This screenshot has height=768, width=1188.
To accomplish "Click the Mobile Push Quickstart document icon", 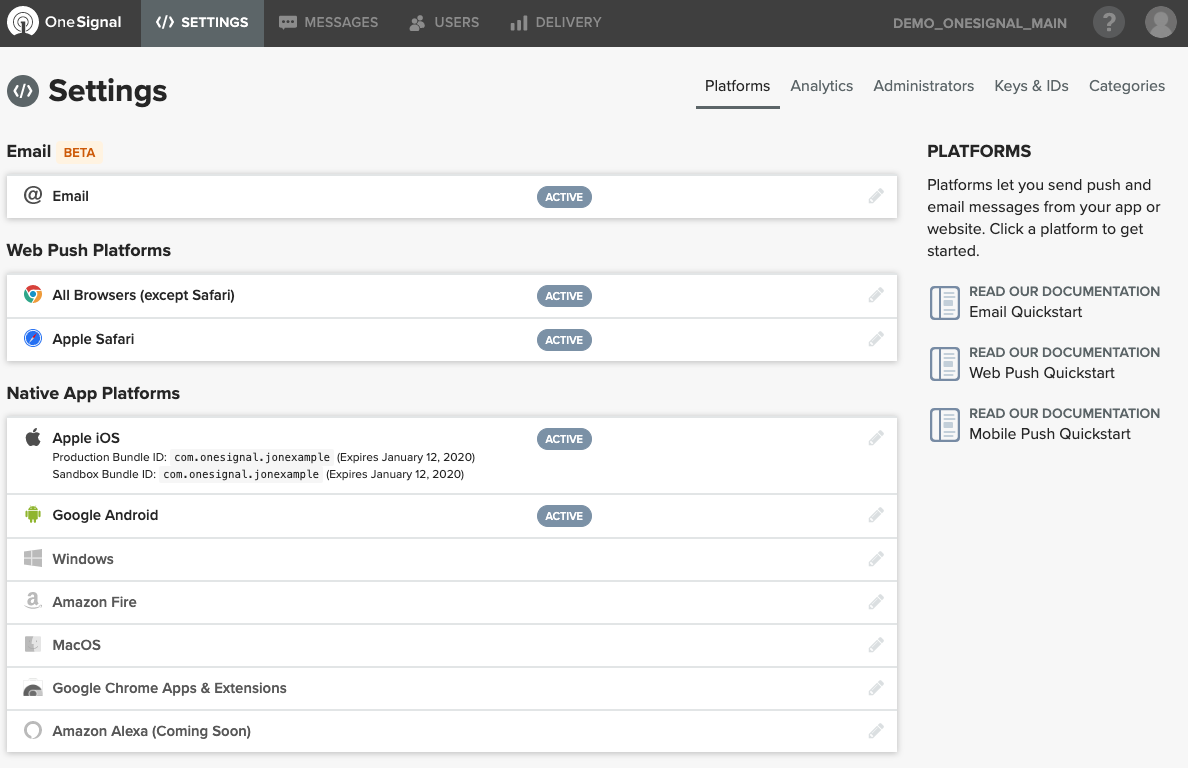I will coord(945,425).
